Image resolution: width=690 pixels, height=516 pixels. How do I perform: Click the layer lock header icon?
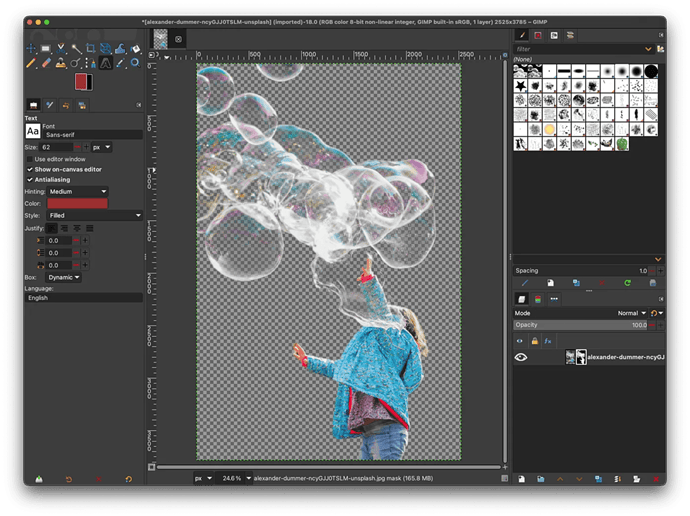click(x=534, y=341)
